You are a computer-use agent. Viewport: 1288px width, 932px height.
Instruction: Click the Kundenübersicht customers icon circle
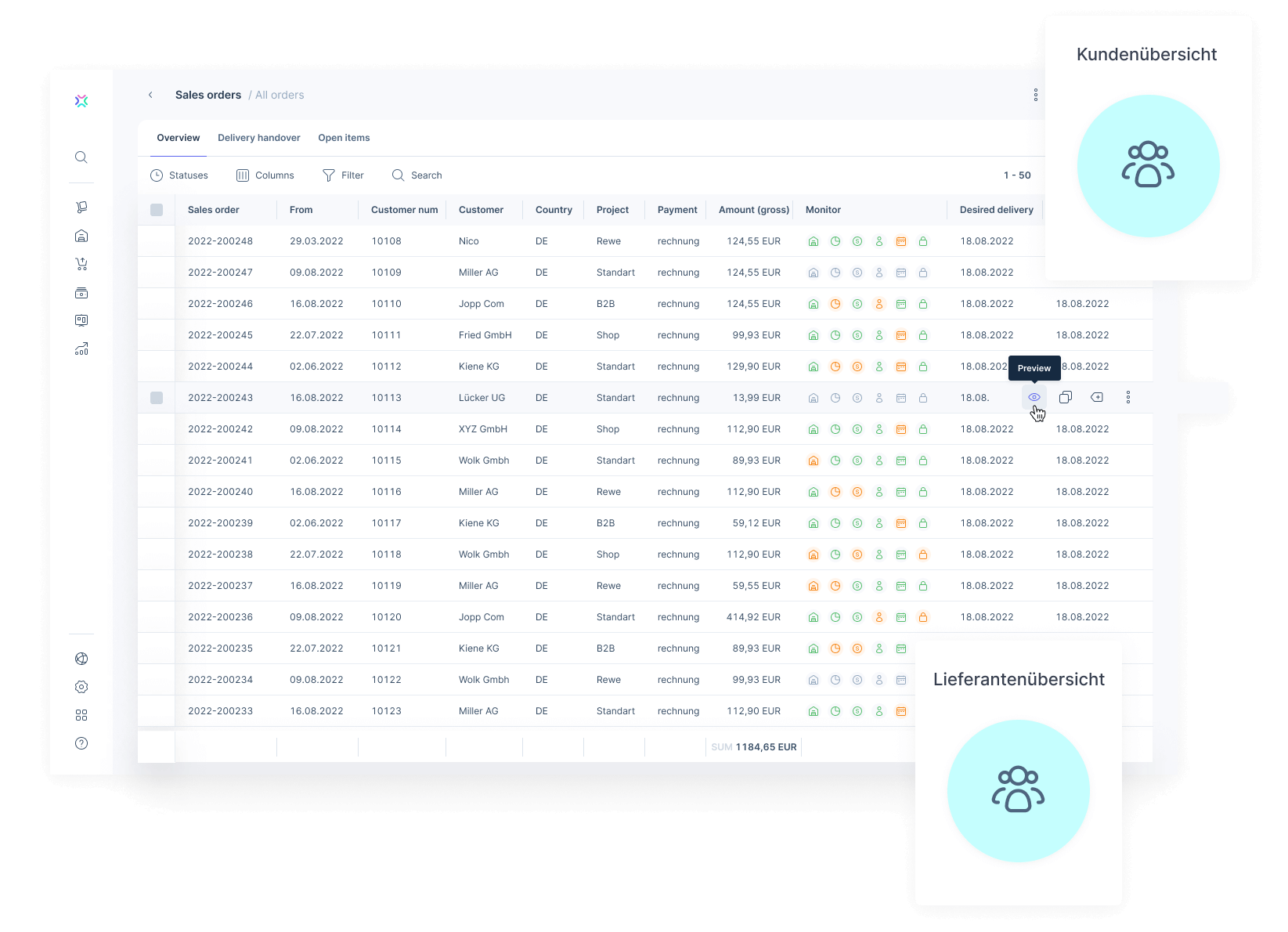coord(1149,166)
